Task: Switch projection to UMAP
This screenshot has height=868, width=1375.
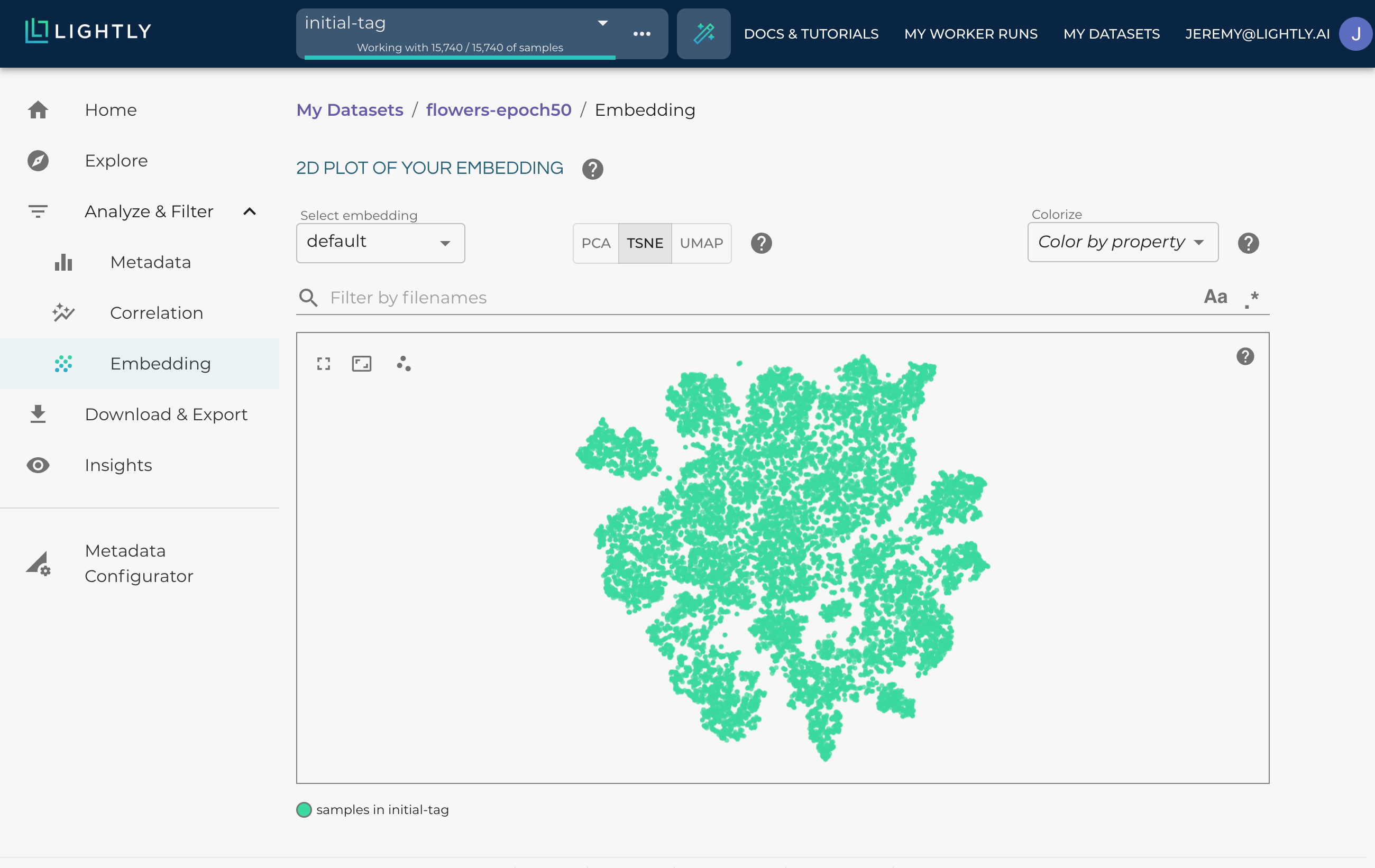Action: coord(701,243)
